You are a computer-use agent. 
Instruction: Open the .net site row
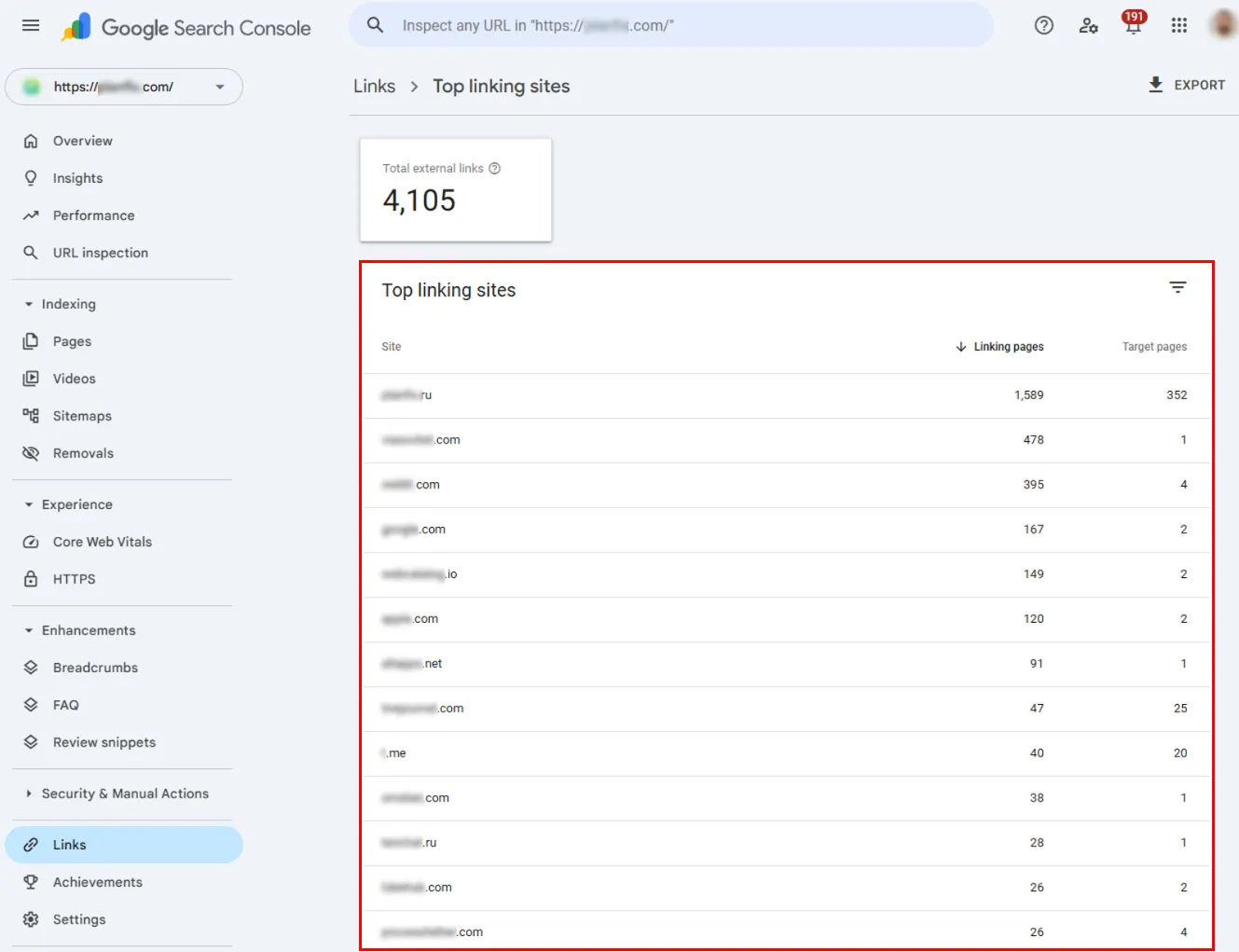(788, 664)
